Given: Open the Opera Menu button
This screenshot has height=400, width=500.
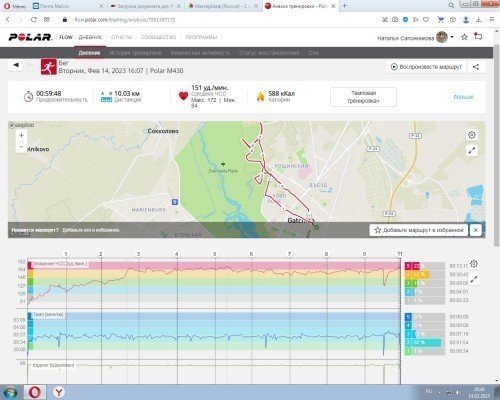Looking at the screenshot, I should (x=14, y=6).
